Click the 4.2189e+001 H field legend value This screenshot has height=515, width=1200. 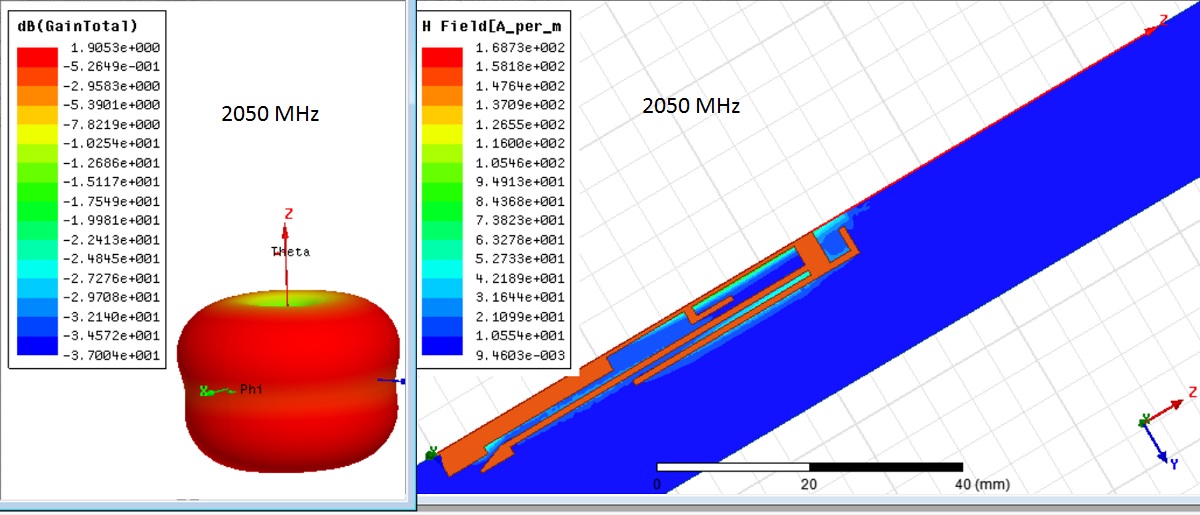click(521, 278)
